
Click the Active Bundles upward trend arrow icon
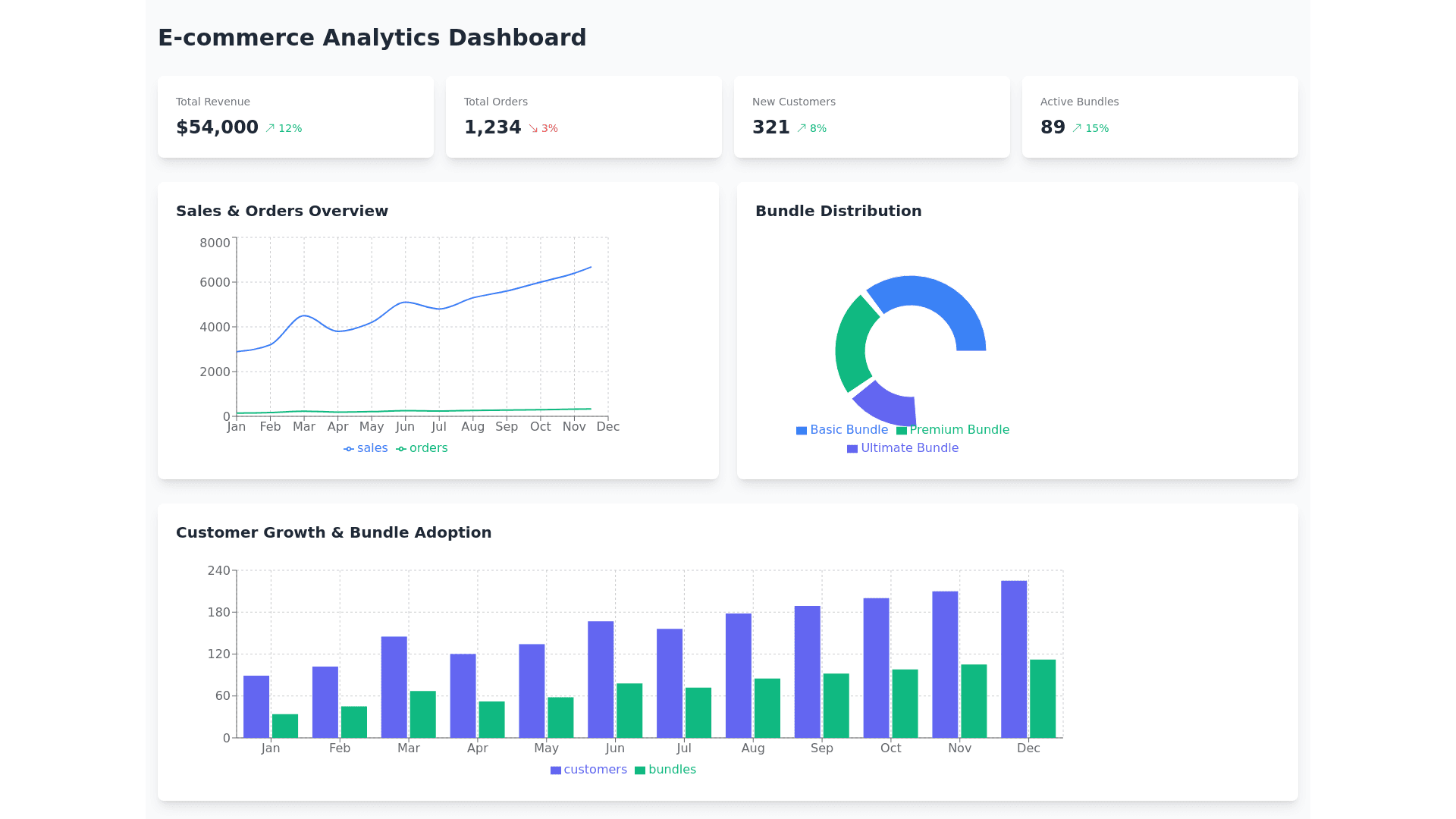(x=1077, y=128)
